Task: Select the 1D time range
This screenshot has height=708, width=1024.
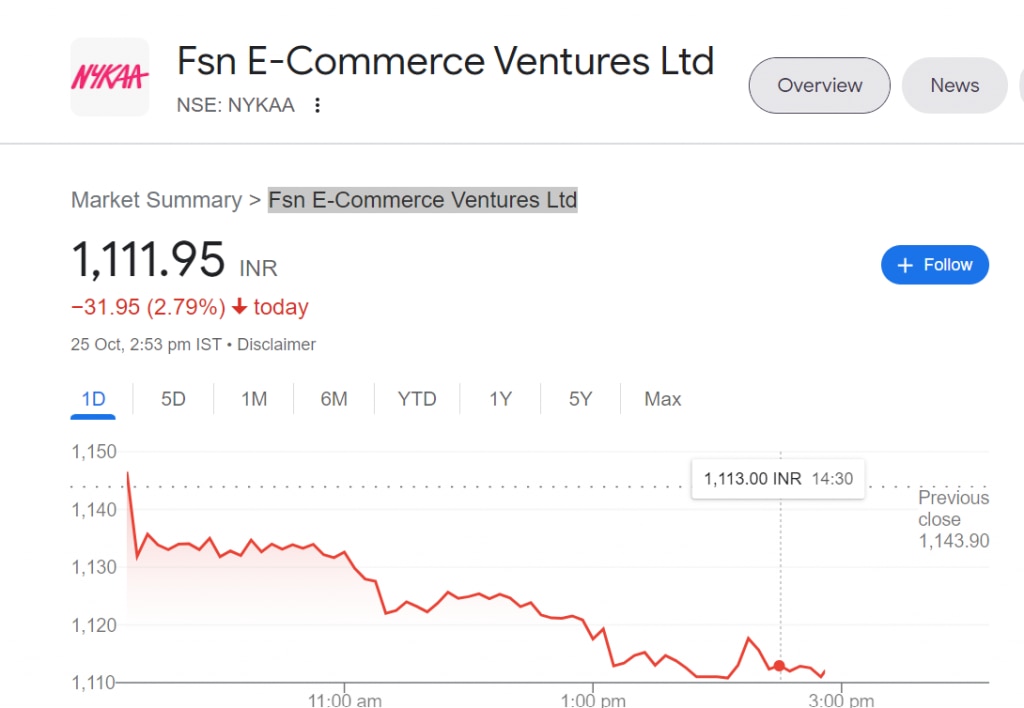Action: [x=93, y=398]
